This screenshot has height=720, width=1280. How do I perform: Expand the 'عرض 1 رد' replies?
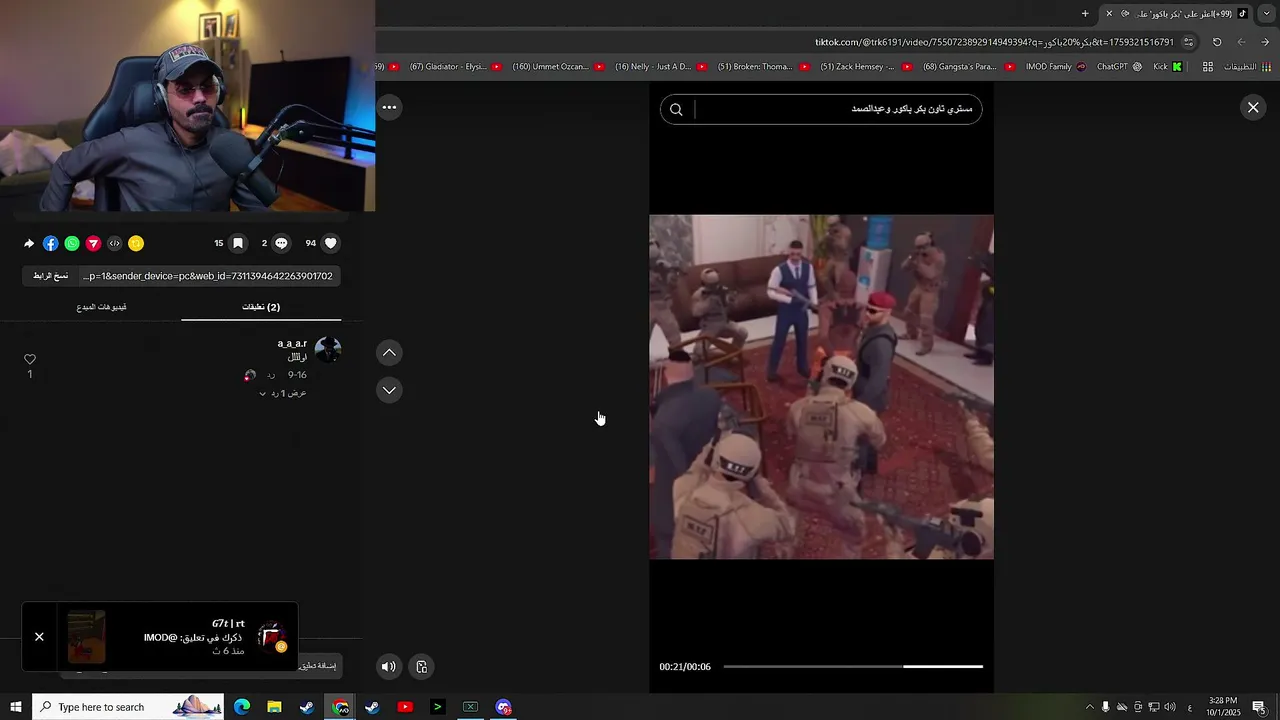283,393
